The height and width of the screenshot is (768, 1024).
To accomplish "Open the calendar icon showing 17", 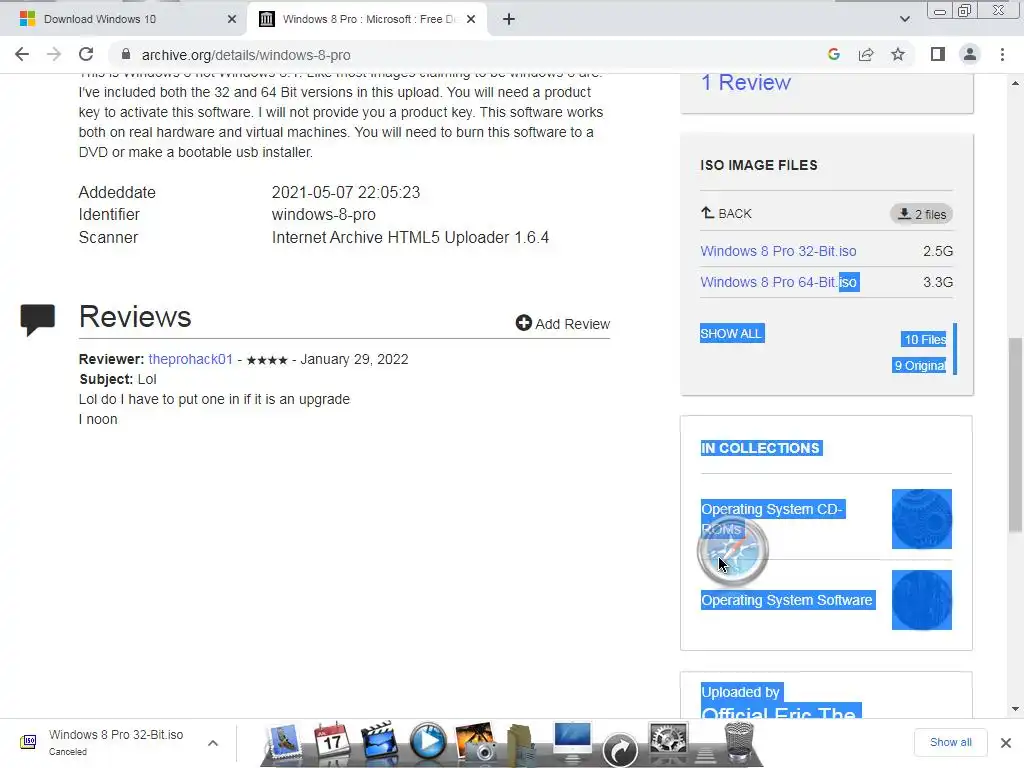I will point(331,742).
